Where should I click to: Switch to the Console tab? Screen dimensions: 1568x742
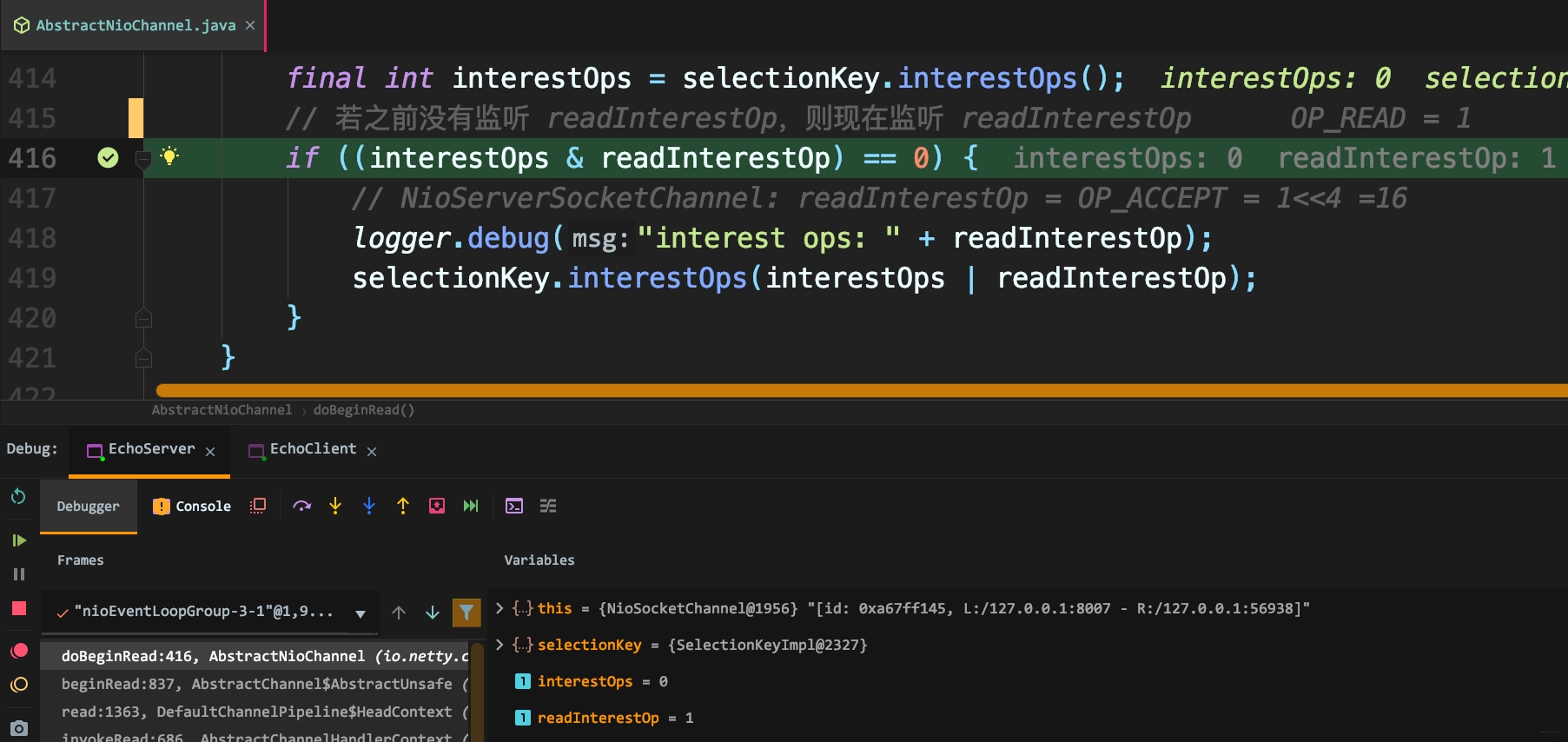(x=193, y=506)
